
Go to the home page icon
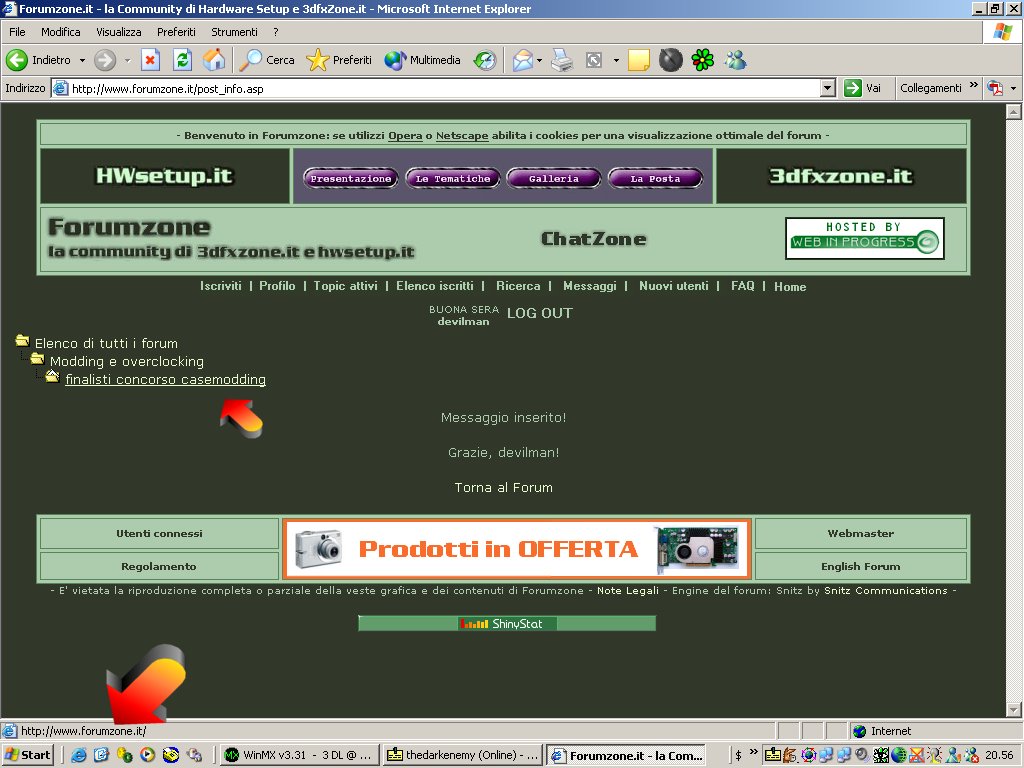point(214,60)
